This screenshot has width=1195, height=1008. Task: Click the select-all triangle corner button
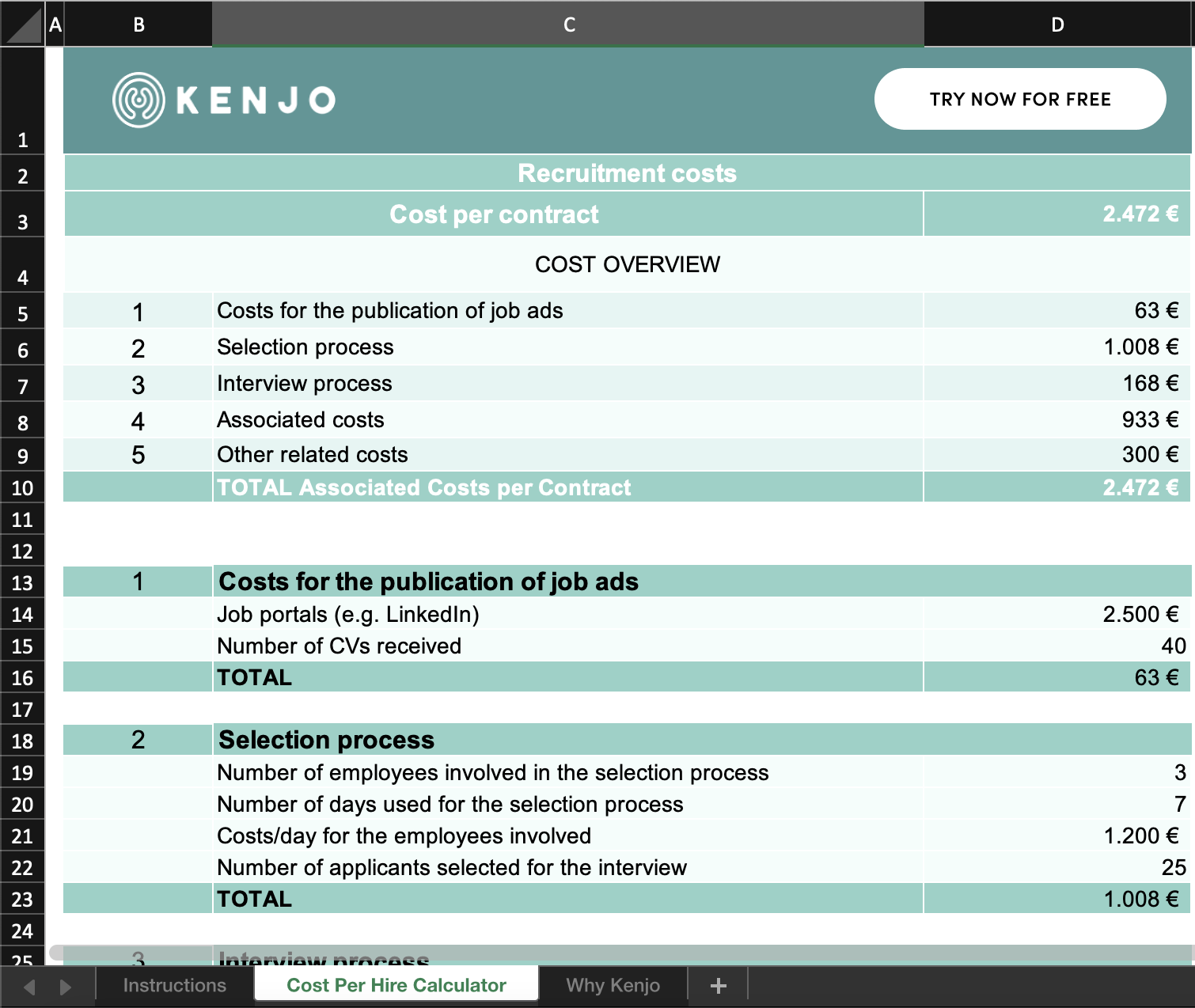click(22, 24)
